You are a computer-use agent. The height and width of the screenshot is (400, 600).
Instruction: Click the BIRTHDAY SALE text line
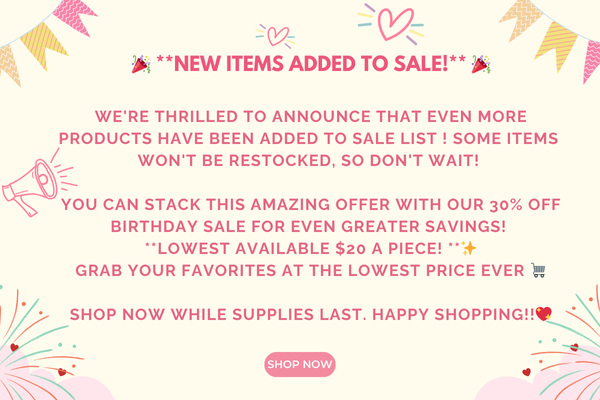tap(308, 226)
